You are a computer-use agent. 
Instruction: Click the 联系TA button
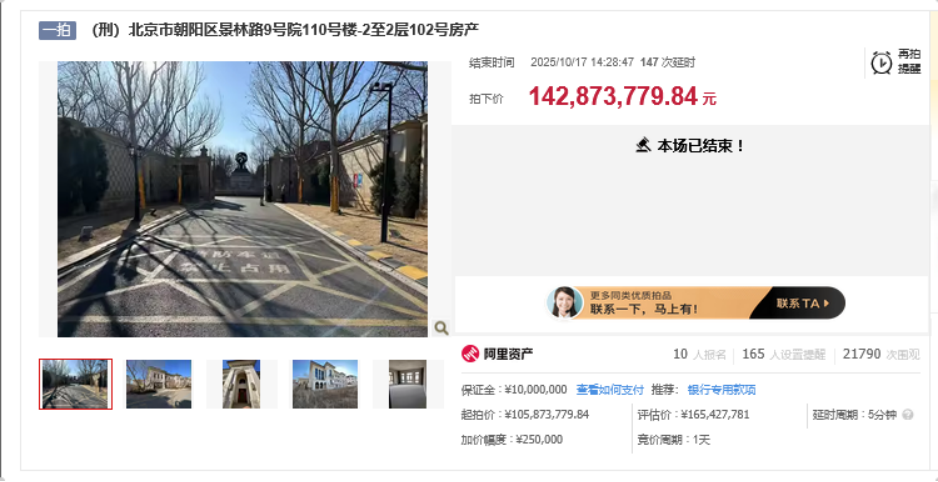(802, 303)
